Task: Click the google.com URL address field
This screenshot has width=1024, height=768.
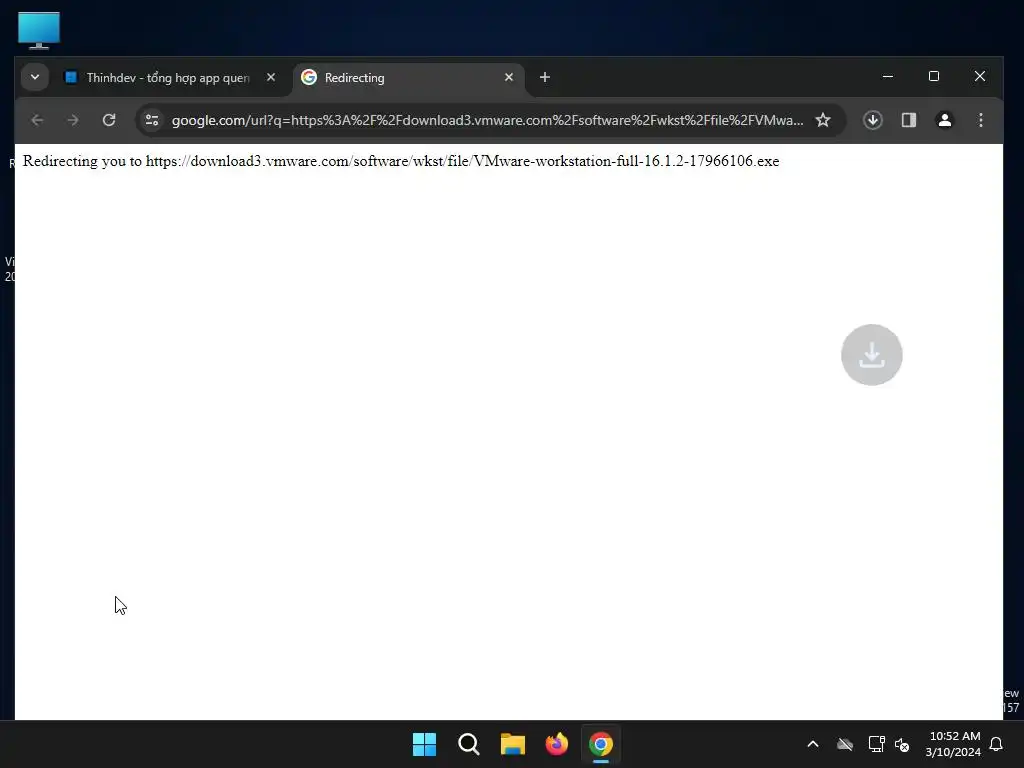Action: coord(487,120)
